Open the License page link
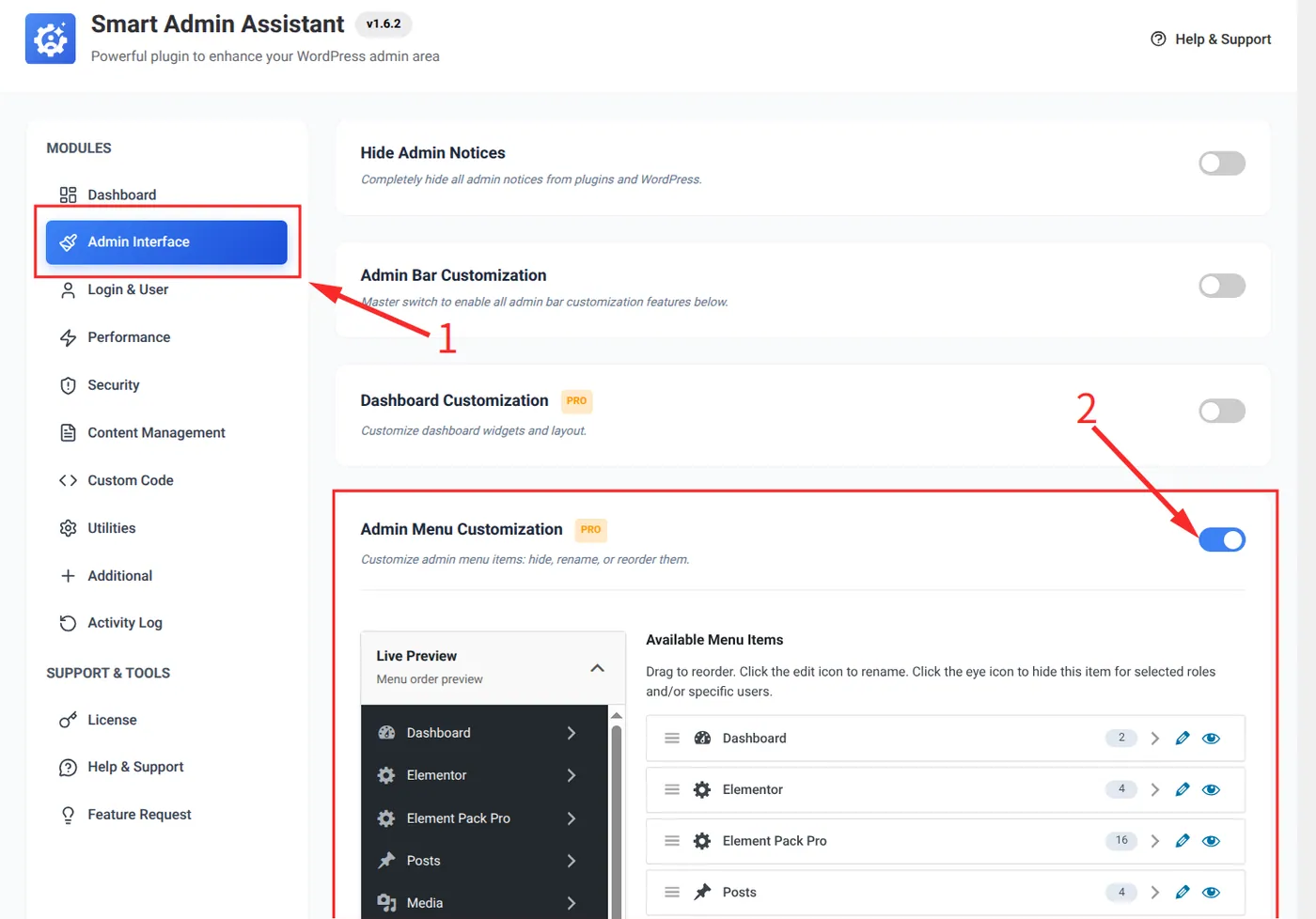The height and width of the screenshot is (919, 1316). coord(166,720)
